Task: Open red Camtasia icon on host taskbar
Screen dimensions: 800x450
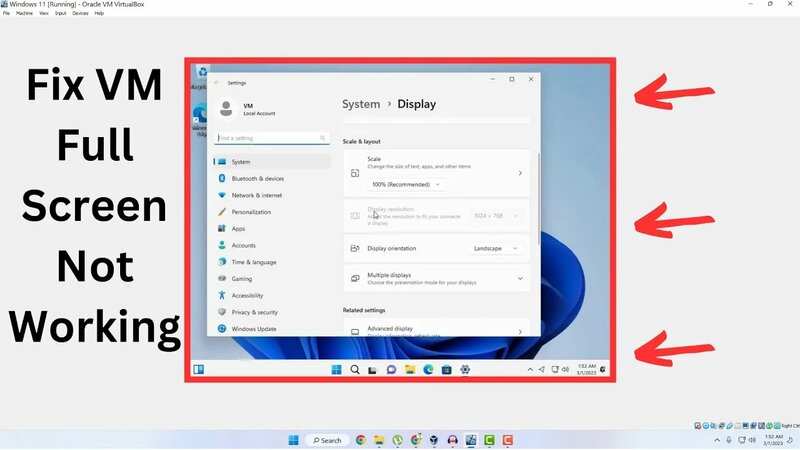Action: (508, 440)
